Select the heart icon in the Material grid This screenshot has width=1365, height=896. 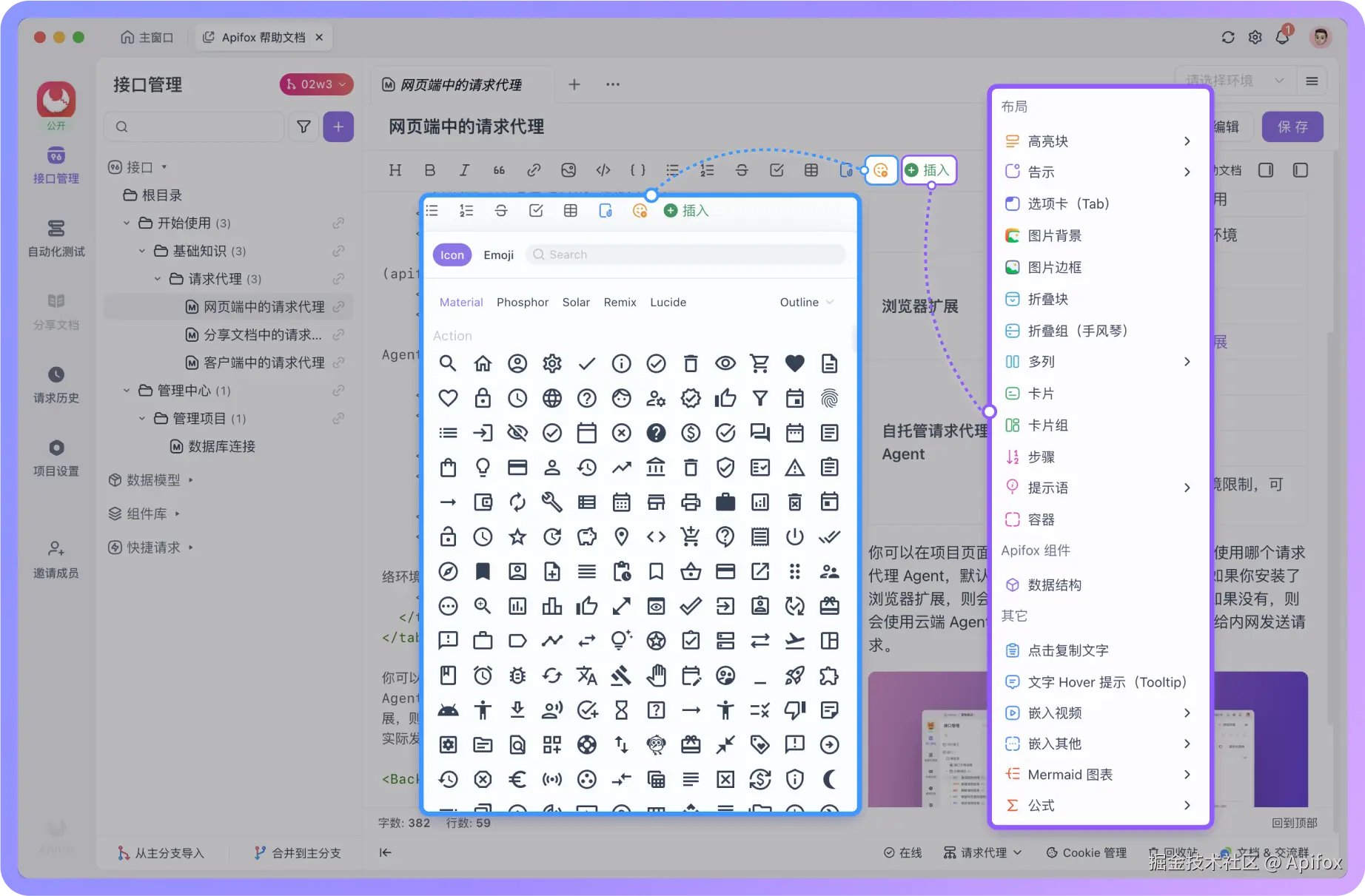795,363
